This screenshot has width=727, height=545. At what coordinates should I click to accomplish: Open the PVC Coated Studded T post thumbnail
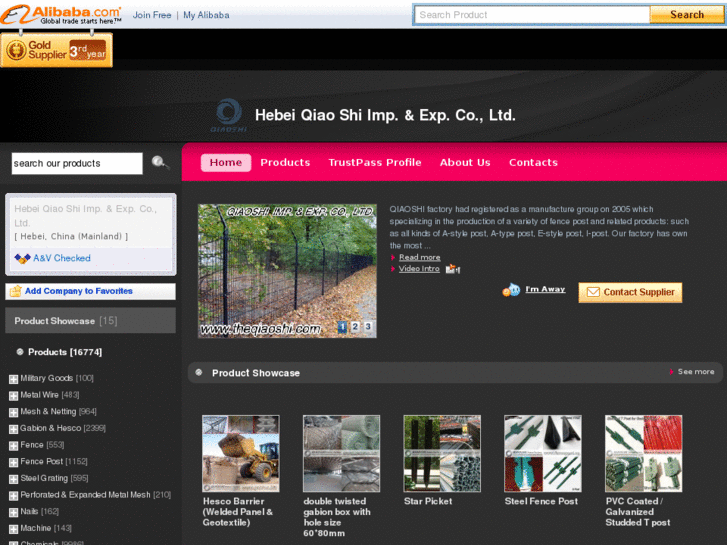(x=644, y=453)
